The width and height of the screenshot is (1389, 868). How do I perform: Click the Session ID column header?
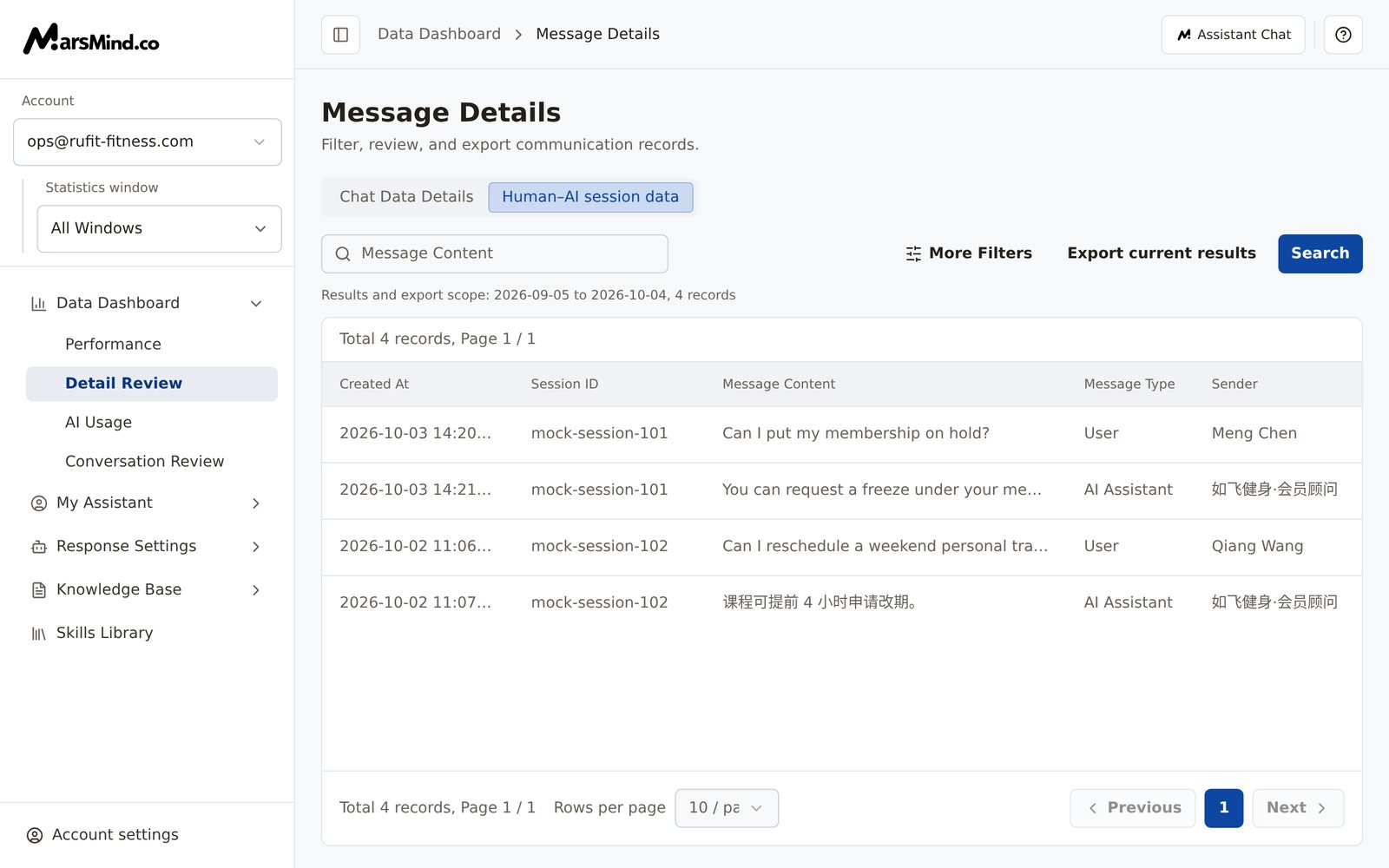[x=564, y=384]
